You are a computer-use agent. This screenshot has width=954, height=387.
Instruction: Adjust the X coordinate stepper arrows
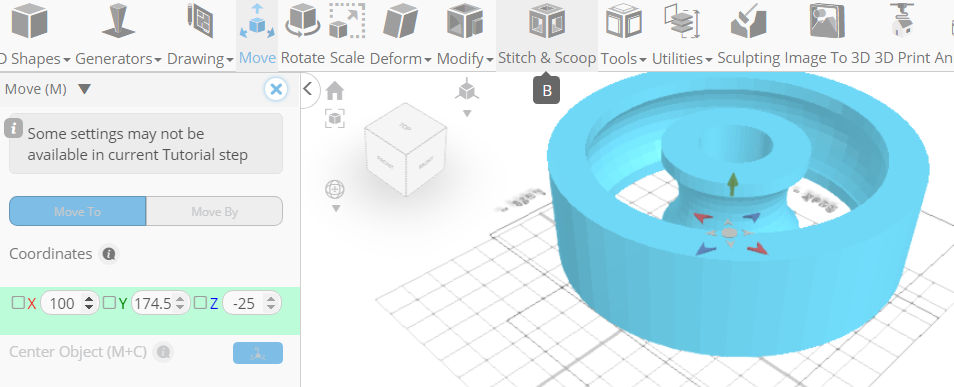coord(90,303)
